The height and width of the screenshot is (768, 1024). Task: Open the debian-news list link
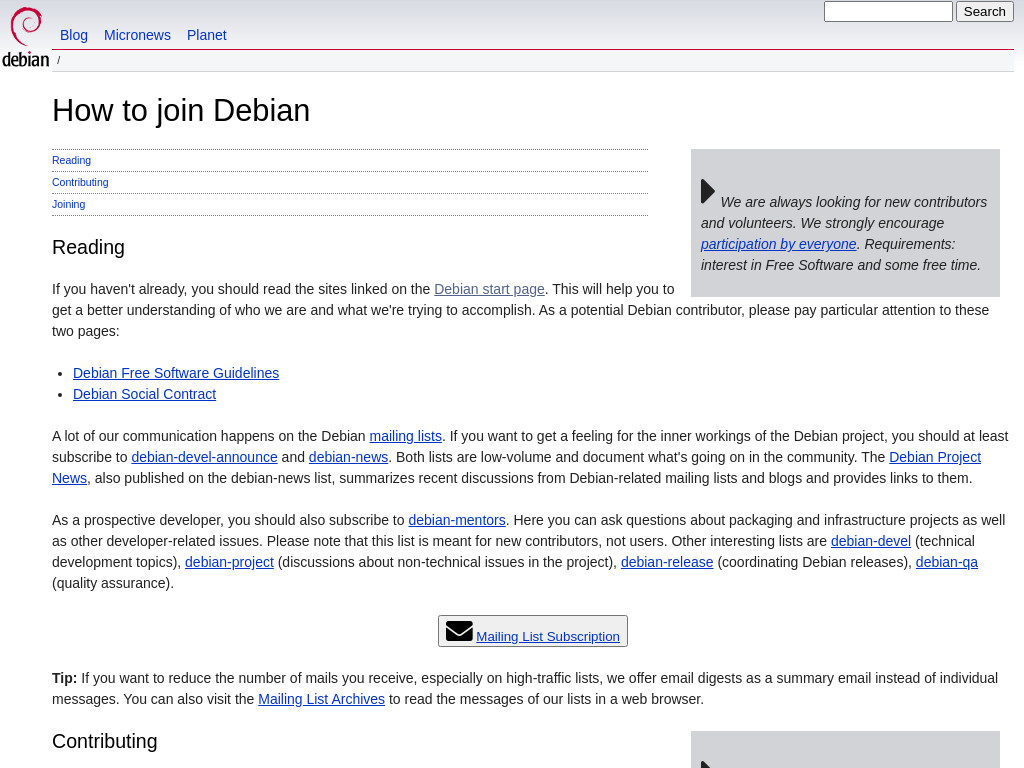coord(348,457)
